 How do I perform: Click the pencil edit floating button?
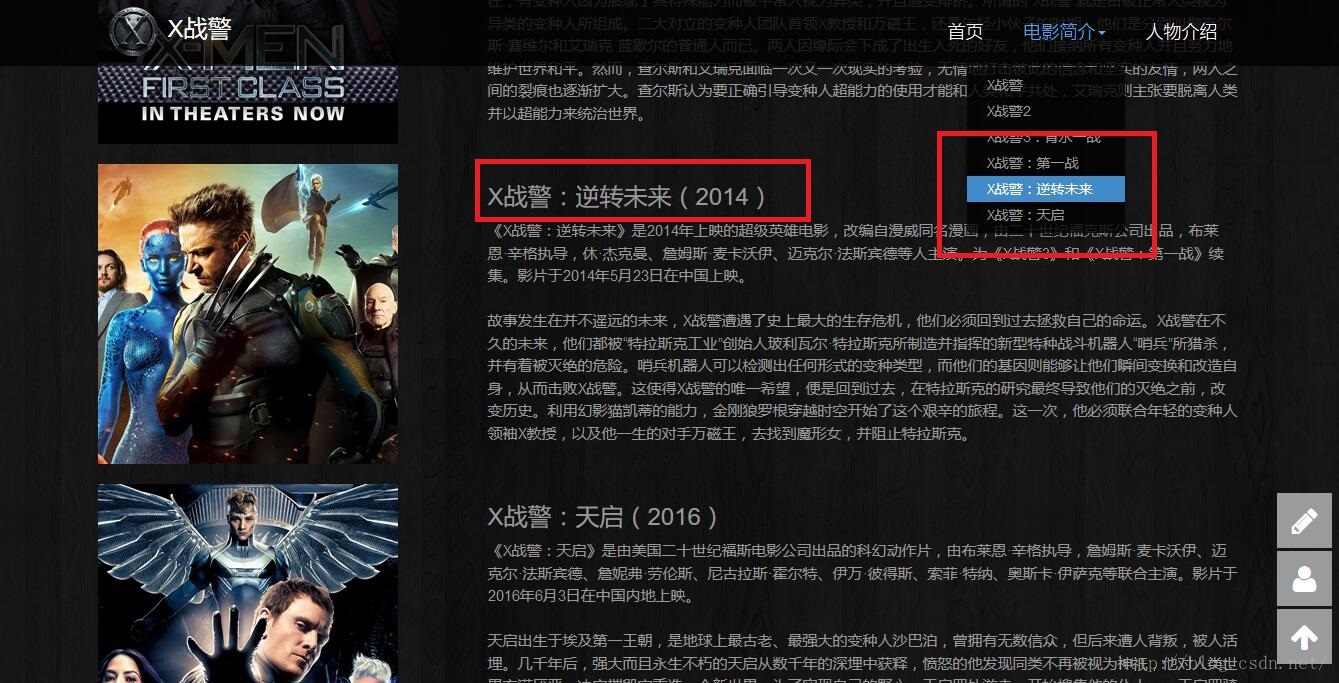(1304, 521)
